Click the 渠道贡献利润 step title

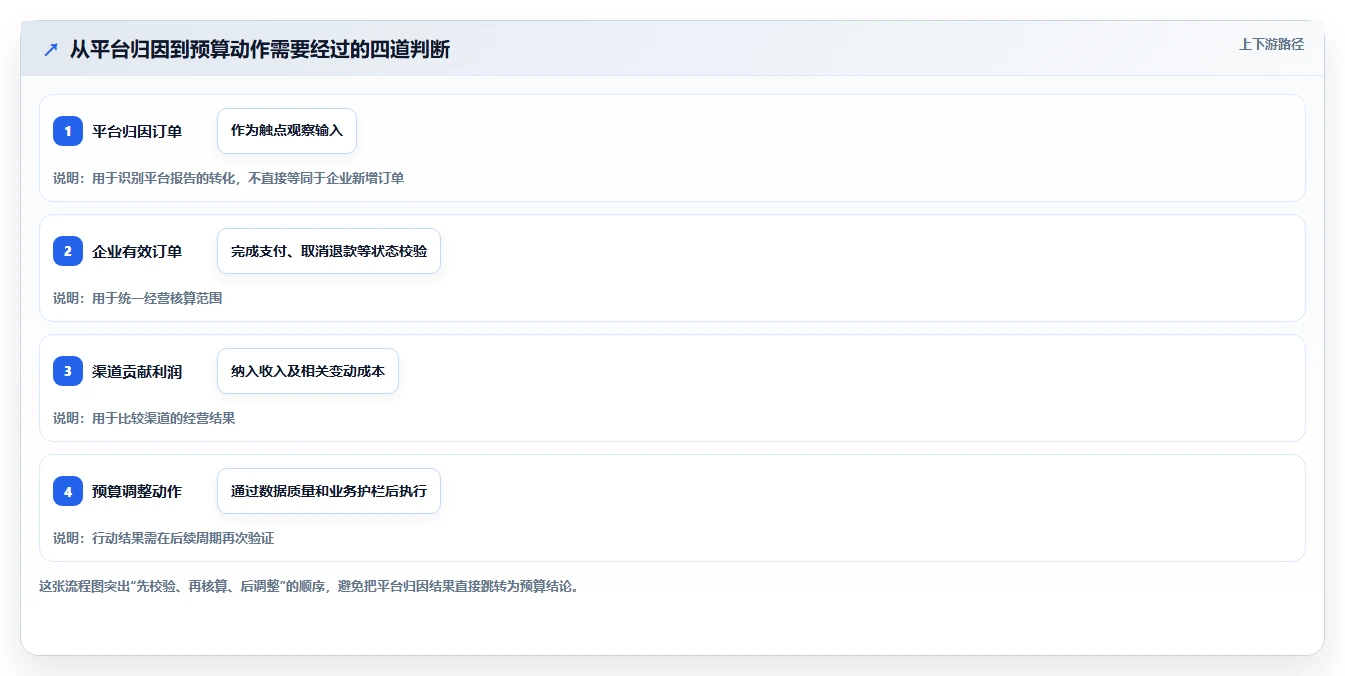pos(137,371)
